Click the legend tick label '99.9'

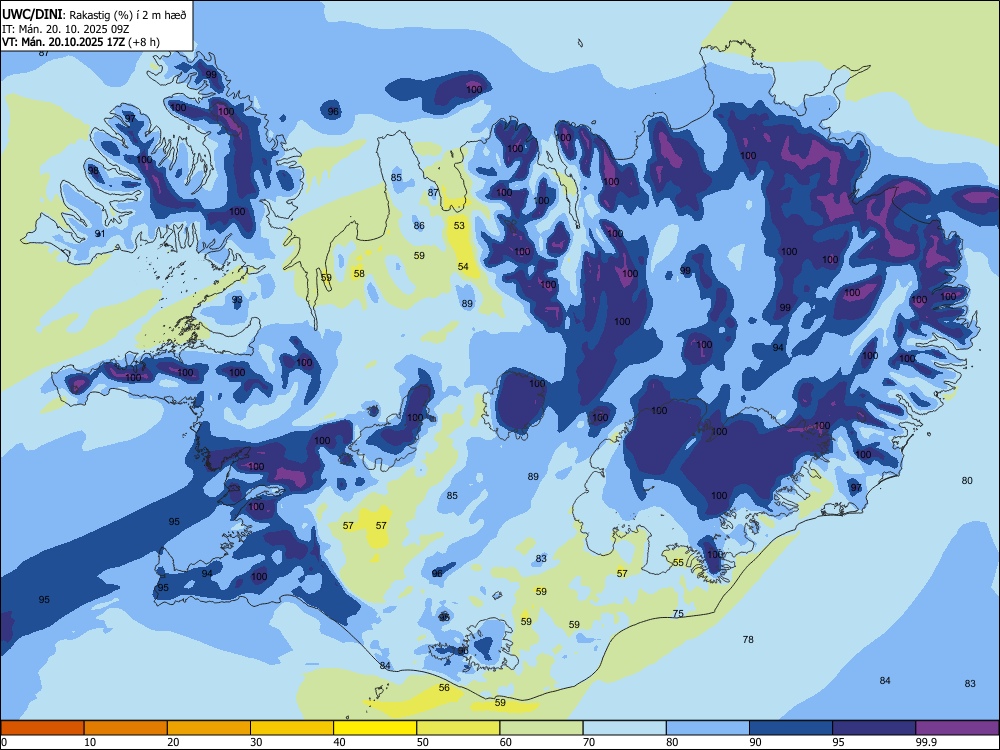click(x=926, y=742)
